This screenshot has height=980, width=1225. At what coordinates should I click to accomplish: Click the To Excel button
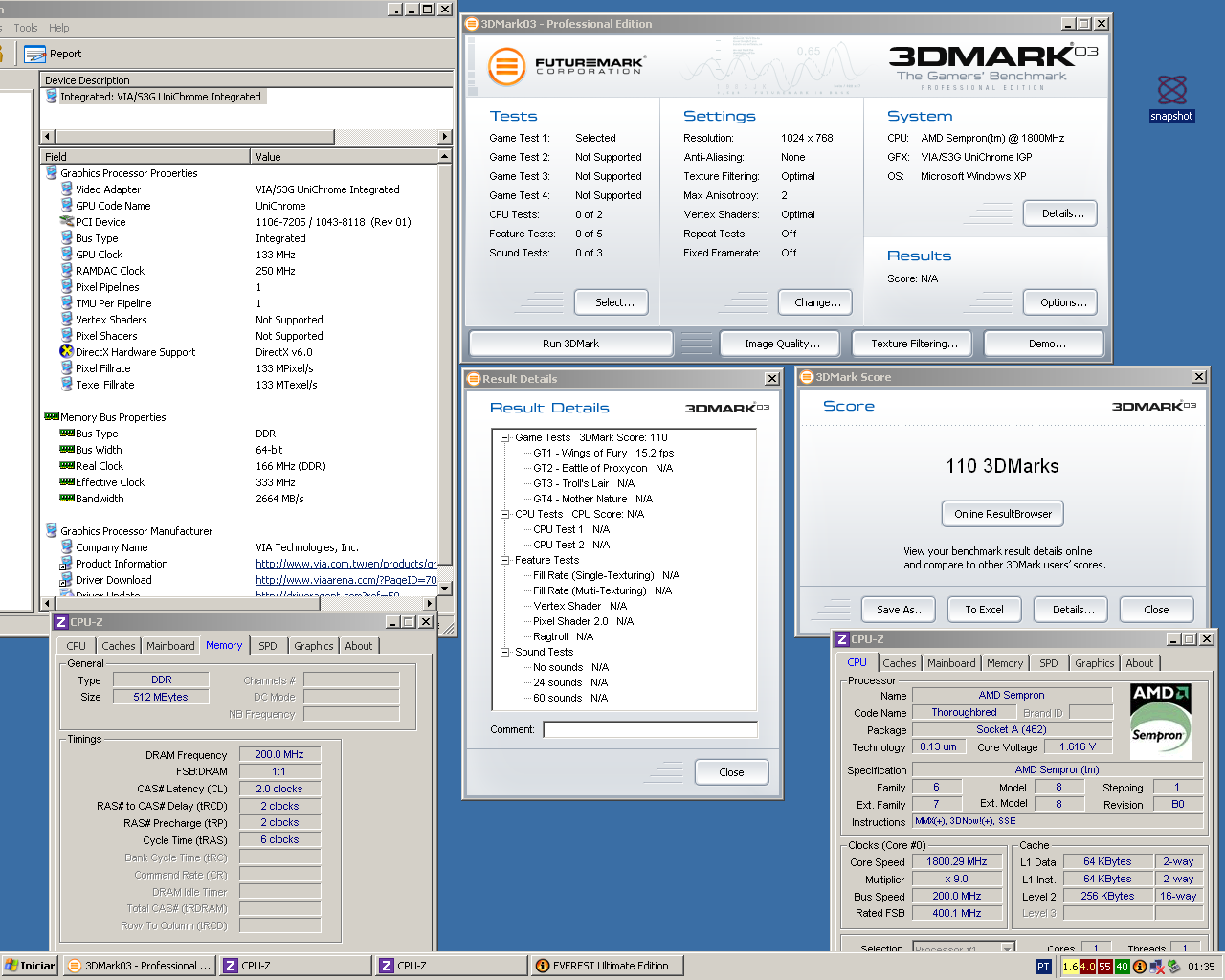[x=984, y=610]
